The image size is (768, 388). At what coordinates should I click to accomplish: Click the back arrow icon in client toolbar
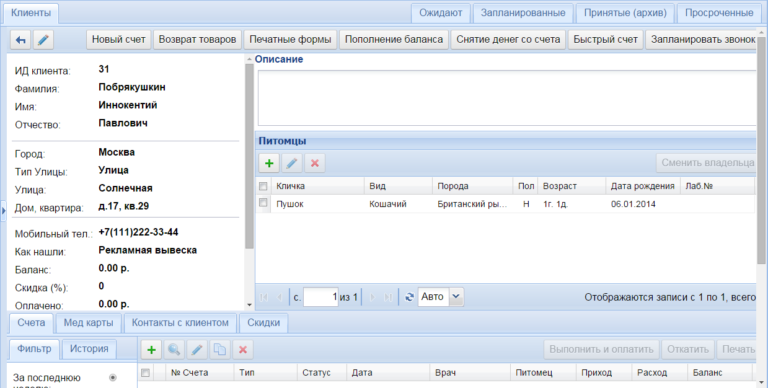click(21, 40)
